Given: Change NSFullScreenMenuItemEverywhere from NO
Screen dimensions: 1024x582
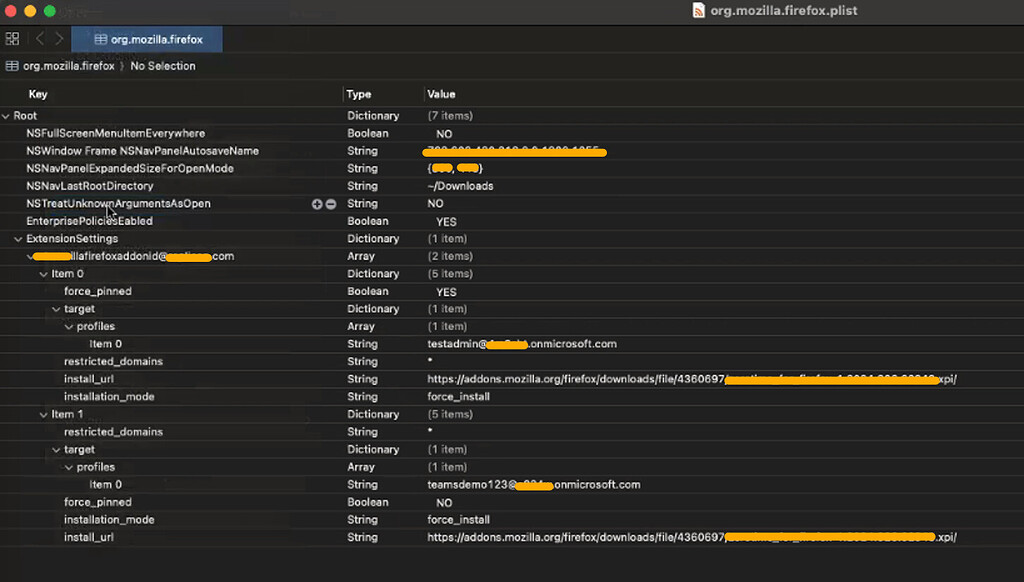Looking at the screenshot, I should click(x=443, y=132).
